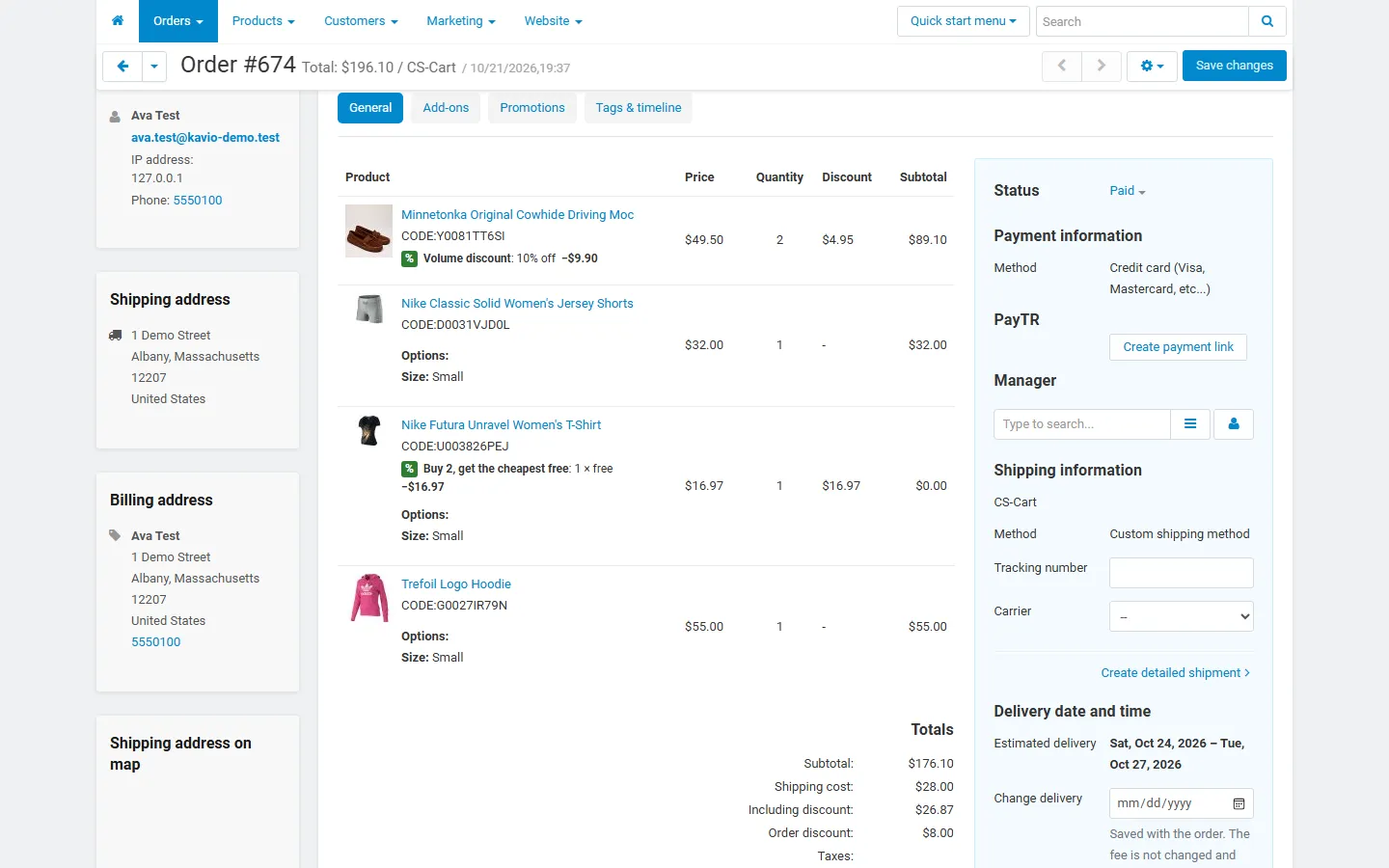Image resolution: width=1389 pixels, height=868 pixels.
Task: Click Save changes button
Action: coord(1235,66)
